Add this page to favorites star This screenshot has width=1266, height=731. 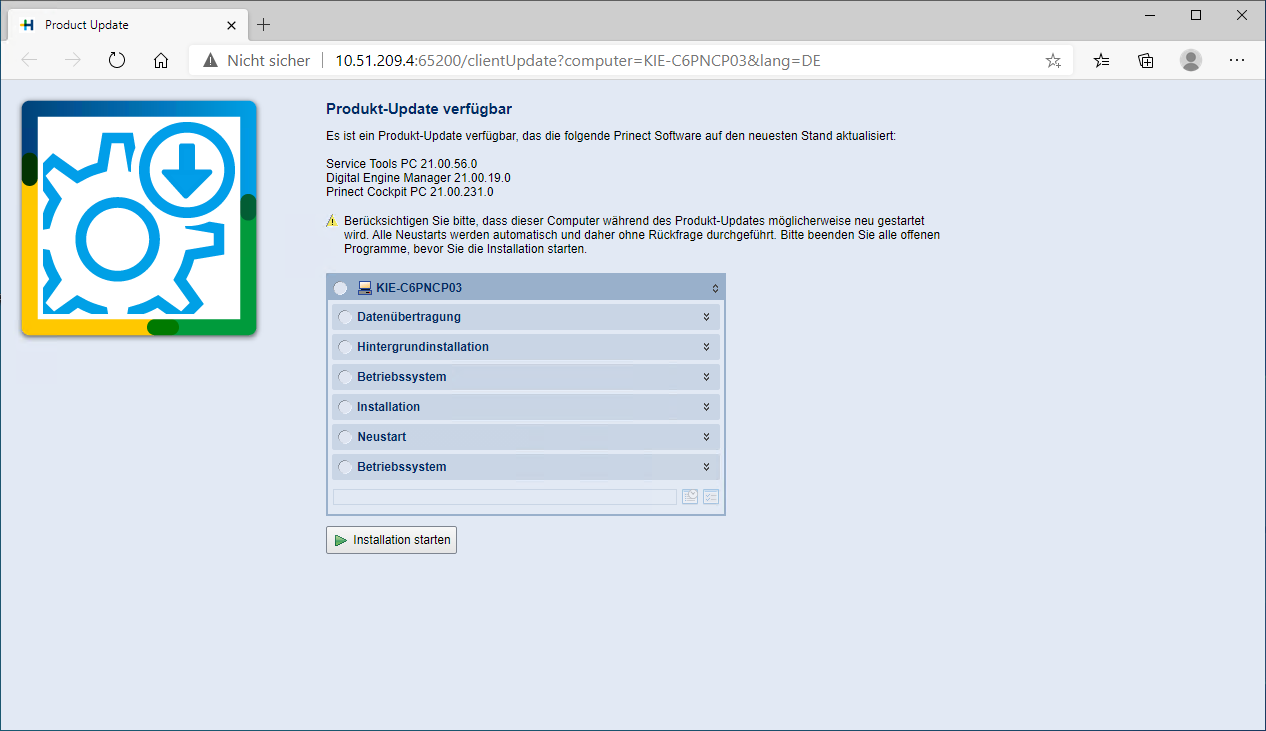pos(1053,60)
